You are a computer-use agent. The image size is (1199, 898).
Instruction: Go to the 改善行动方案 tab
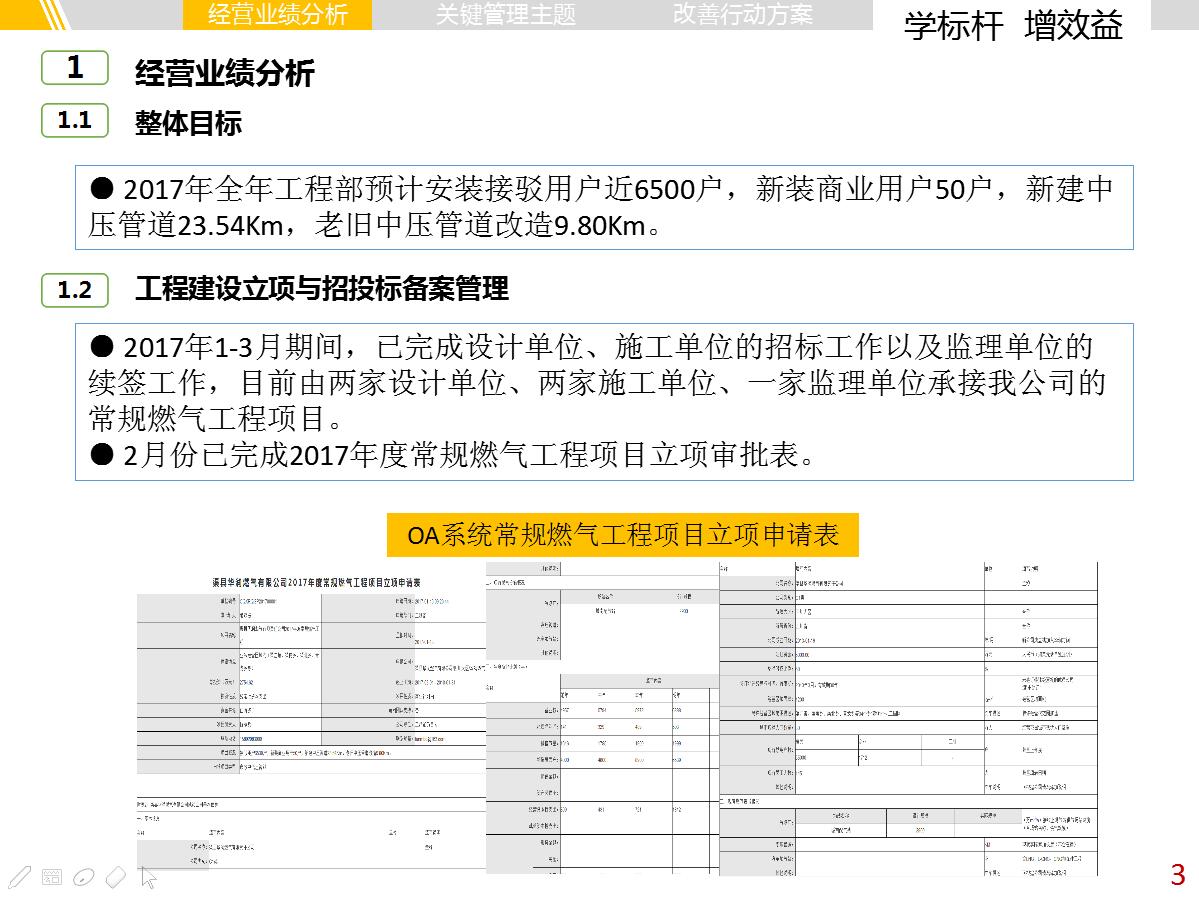[743, 14]
